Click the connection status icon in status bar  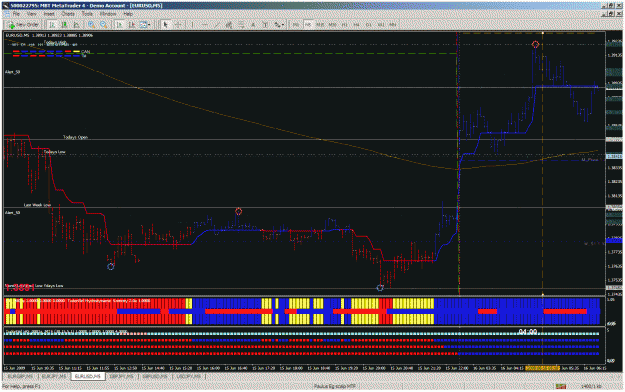pos(561,386)
